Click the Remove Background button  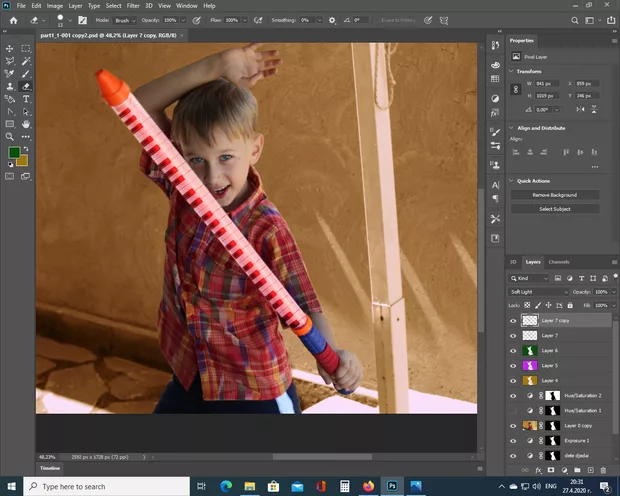554,195
